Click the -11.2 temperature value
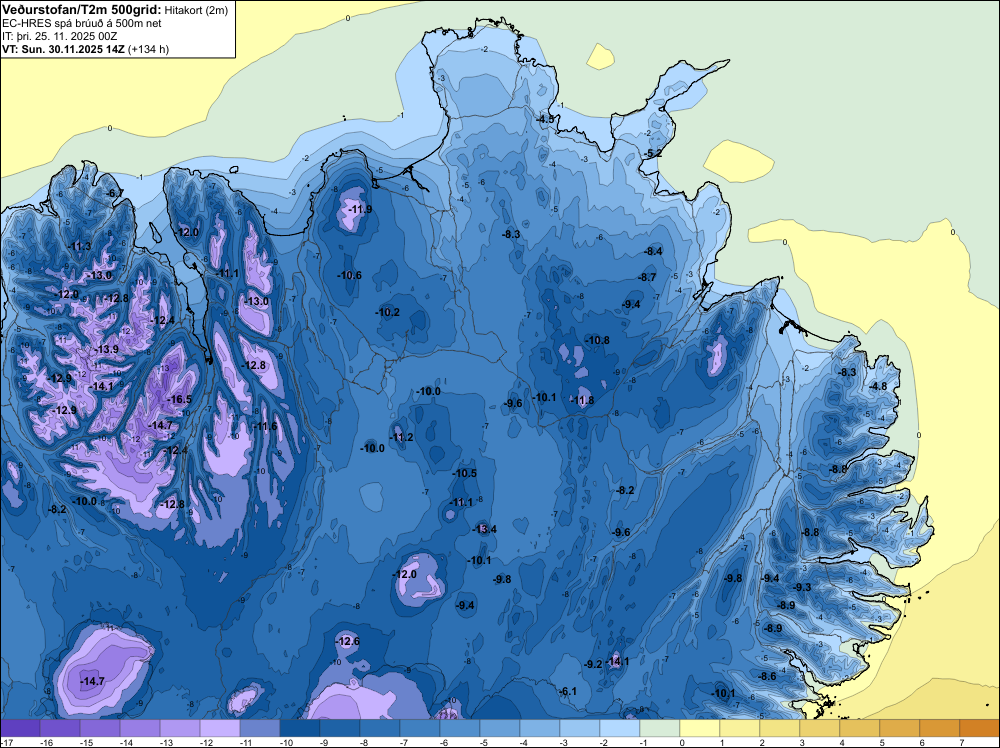Screen dimensions: 1000x748 click(x=402, y=437)
